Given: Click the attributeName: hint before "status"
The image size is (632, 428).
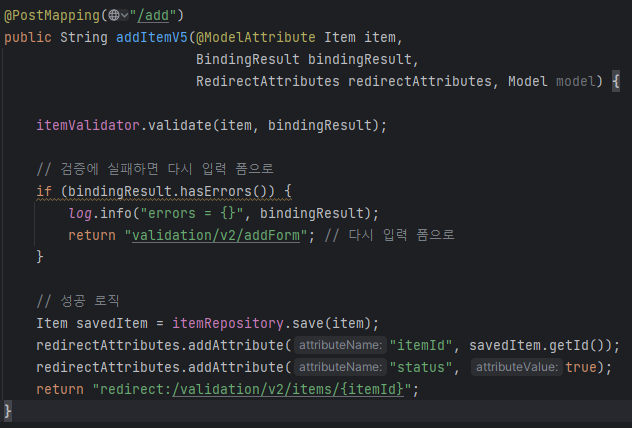Looking at the screenshot, I should point(340,367).
